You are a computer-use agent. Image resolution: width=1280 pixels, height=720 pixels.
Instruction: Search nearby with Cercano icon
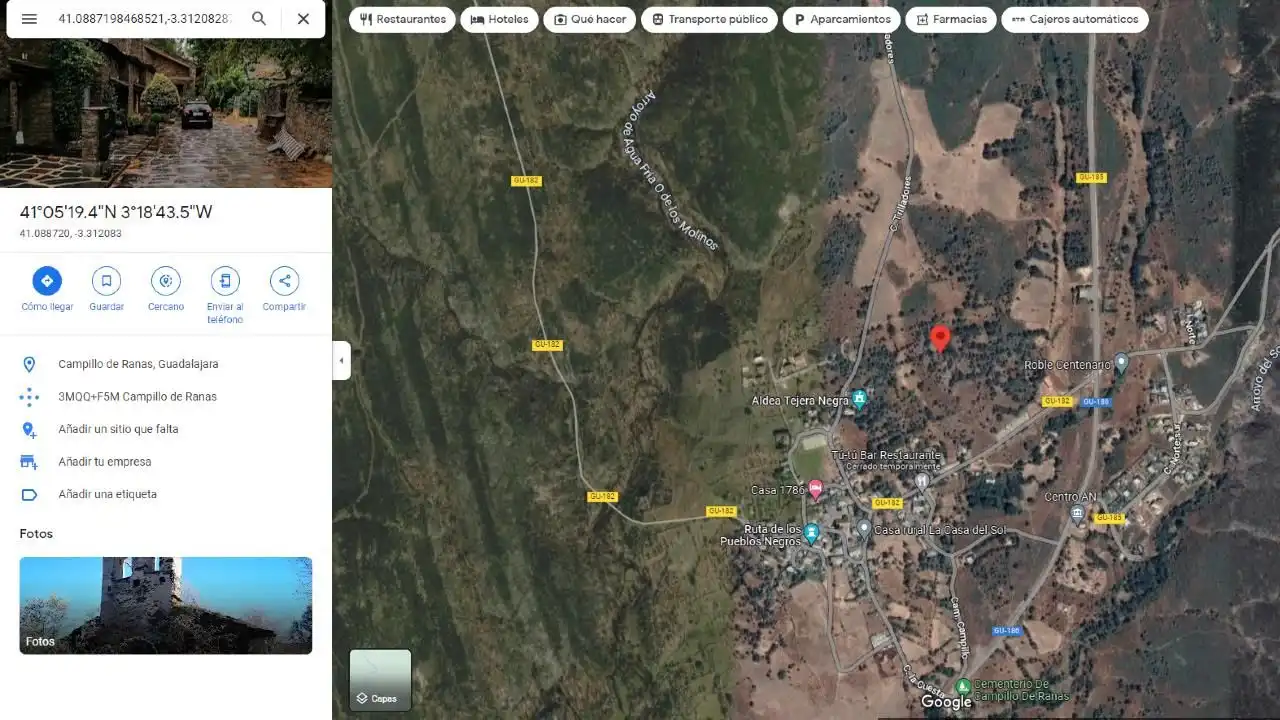[166, 281]
